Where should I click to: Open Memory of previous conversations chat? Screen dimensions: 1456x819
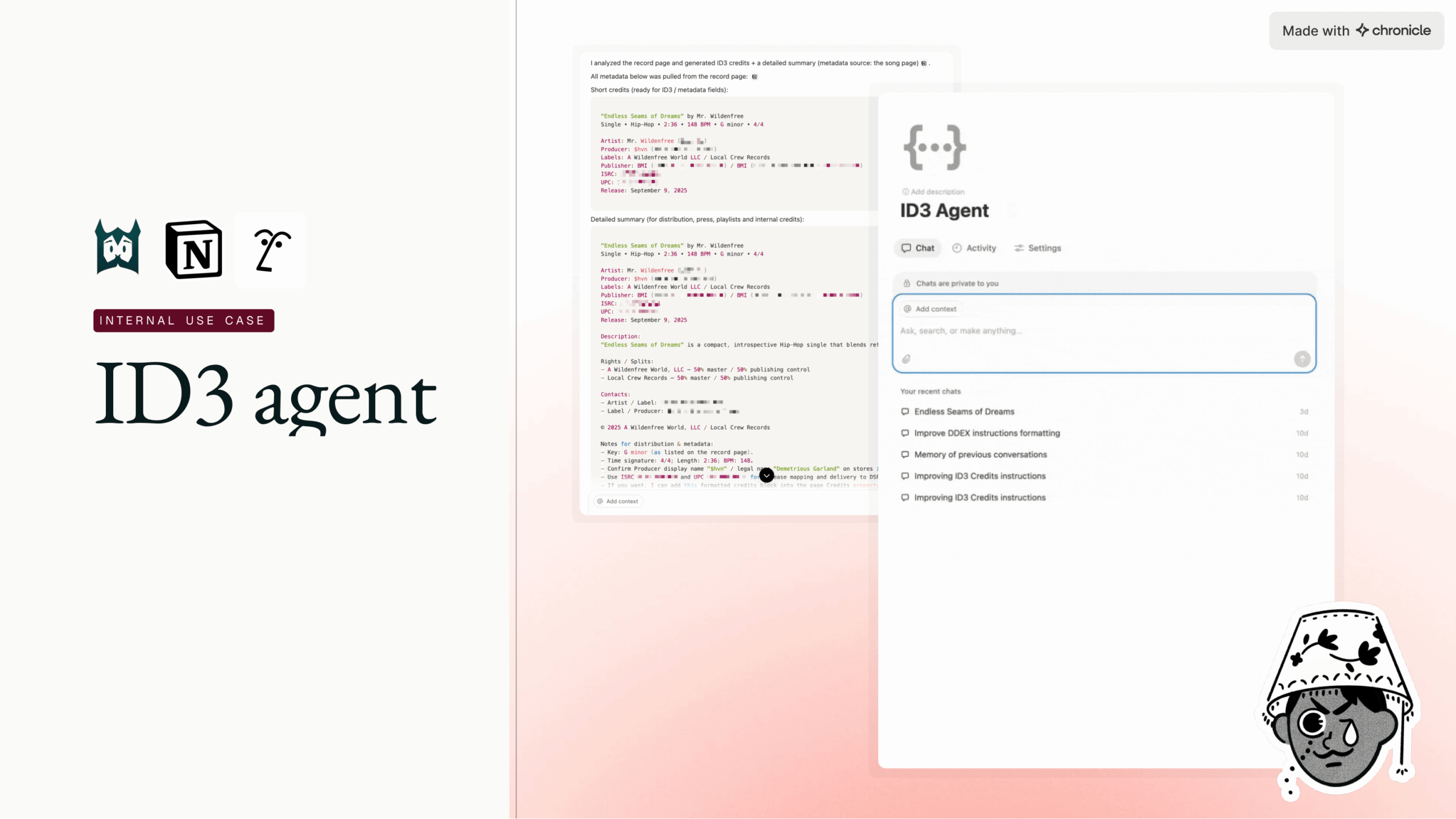coord(980,454)
